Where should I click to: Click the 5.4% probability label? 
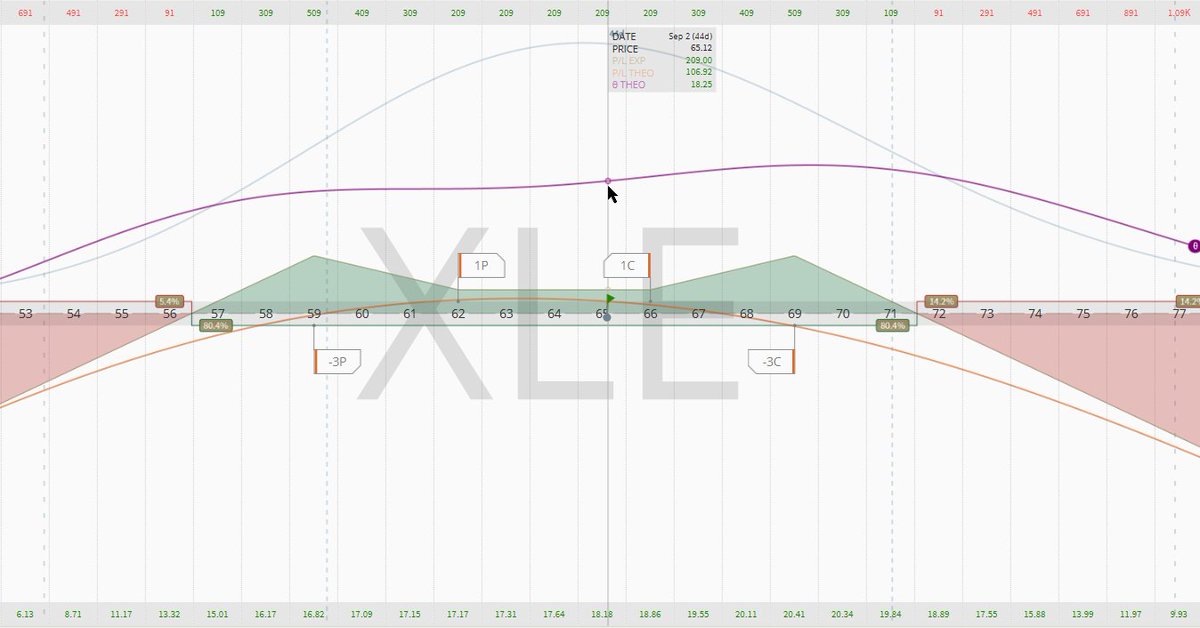(170, 301)
